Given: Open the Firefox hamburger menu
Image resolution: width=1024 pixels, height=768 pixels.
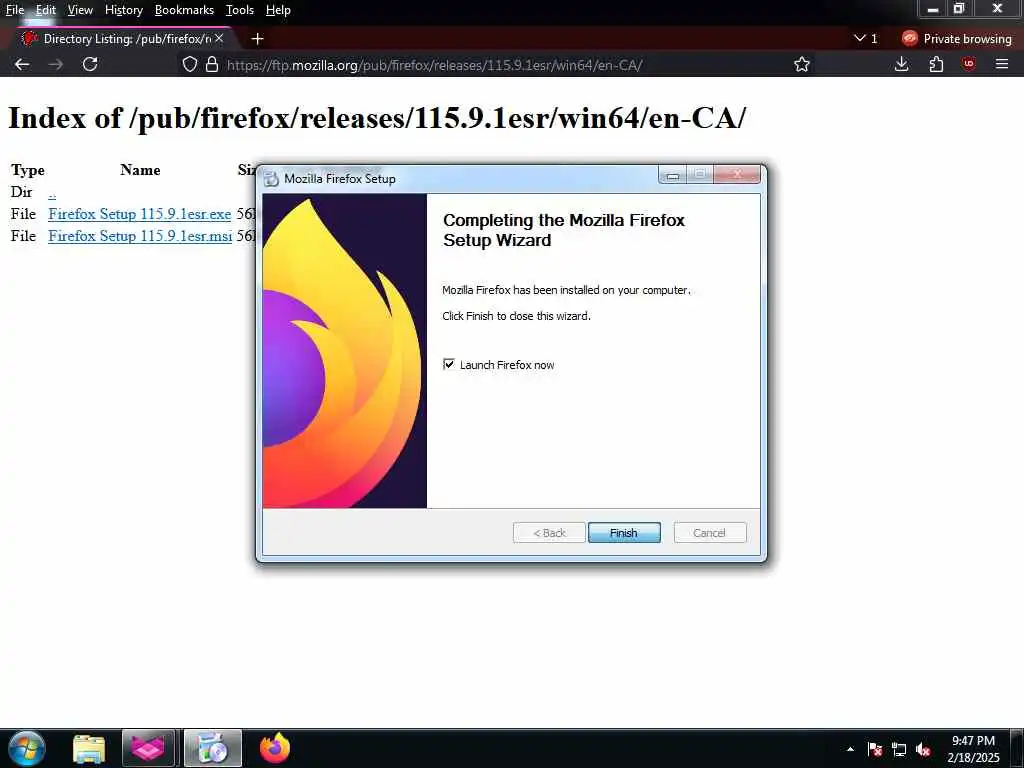Looking at the screenshot, I should [x=1002, y=64].
